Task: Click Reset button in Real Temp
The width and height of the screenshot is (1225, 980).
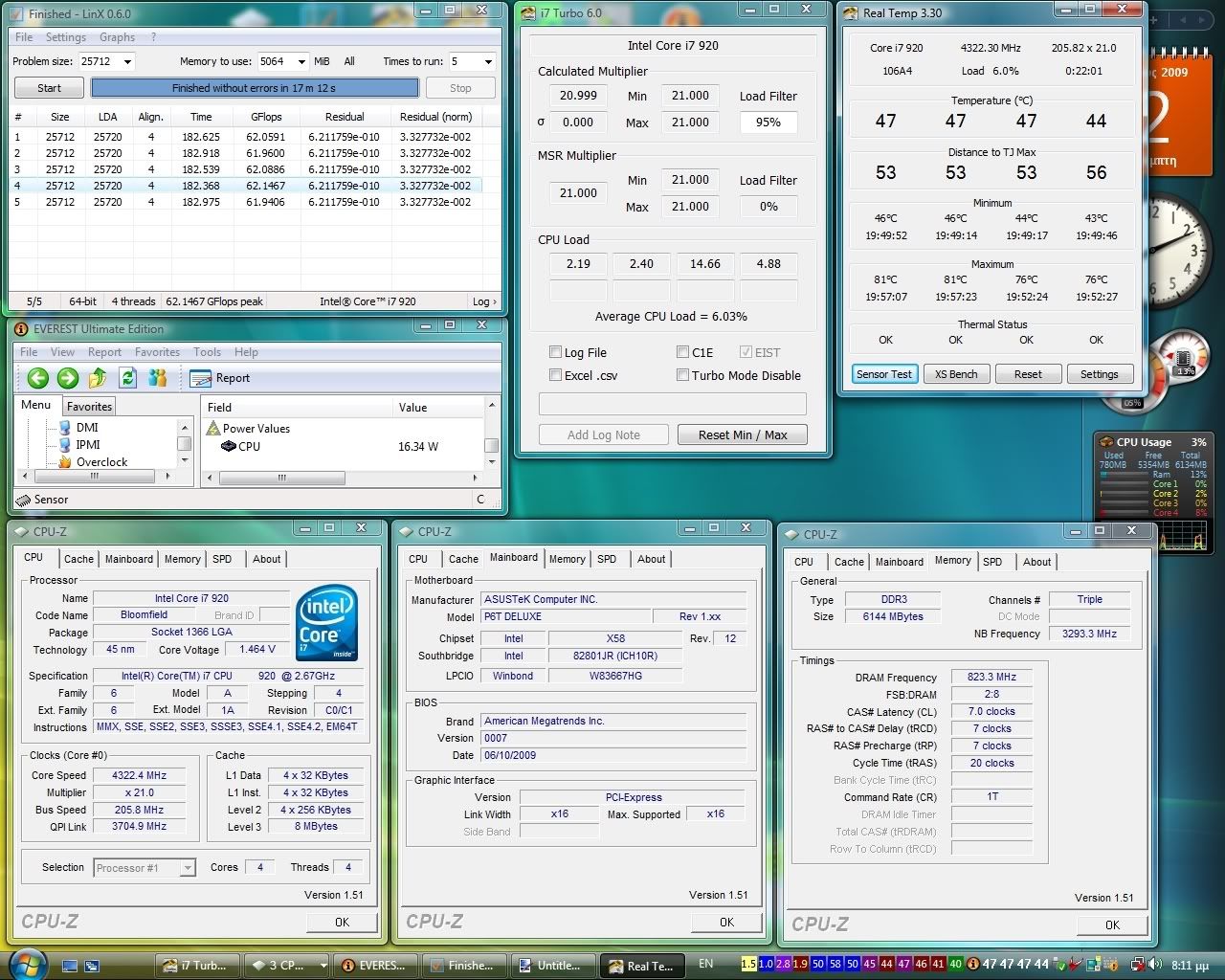Action: pyautogui.click(x=1028, y=374)
